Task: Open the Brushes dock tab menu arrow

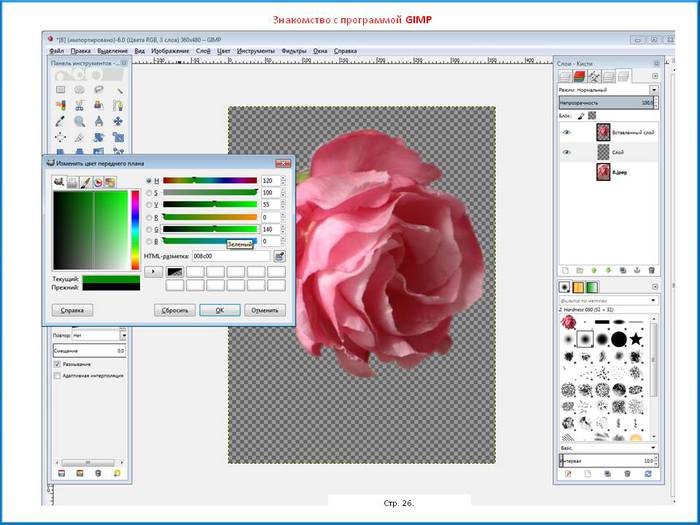Action: point(655,287)
